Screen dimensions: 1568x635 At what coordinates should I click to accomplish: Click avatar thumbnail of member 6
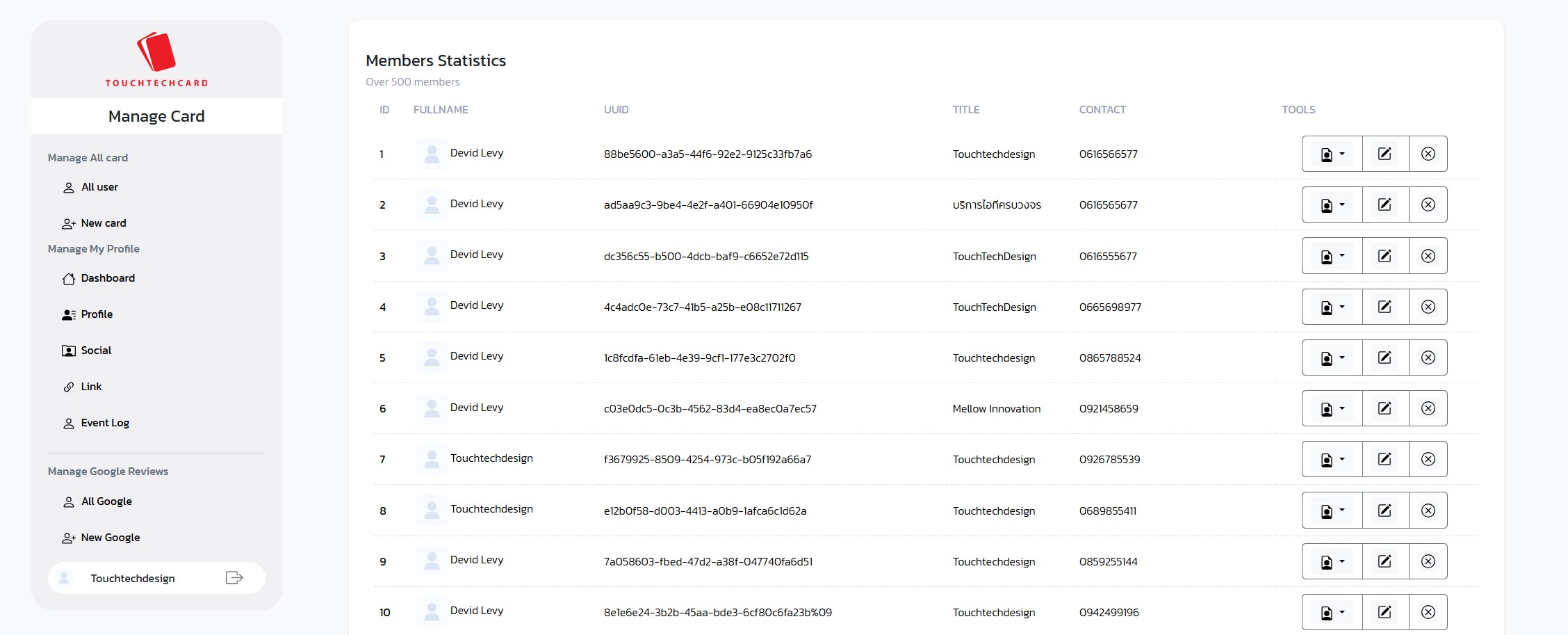coord(432,408)
